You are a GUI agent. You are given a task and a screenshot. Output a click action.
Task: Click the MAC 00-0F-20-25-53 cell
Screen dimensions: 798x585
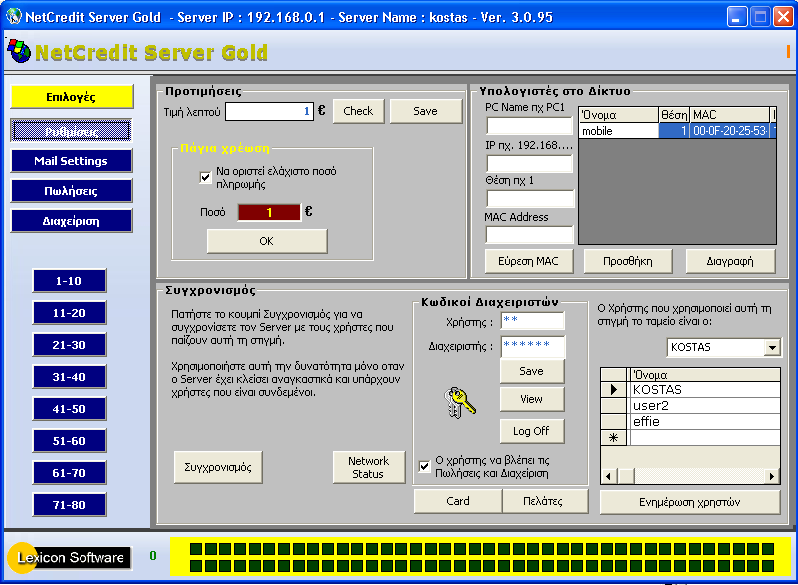point(729,131)
